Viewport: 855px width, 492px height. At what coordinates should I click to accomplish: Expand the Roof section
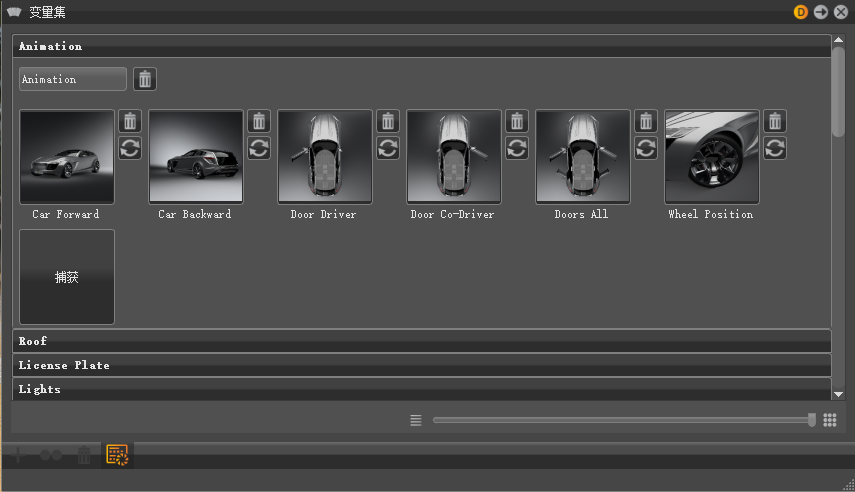point(422,341)
